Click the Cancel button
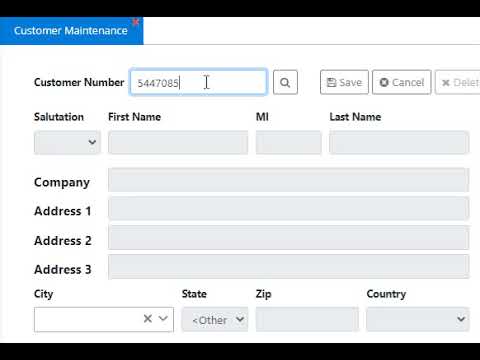The image size is (480, 360). tap(402, 82)
